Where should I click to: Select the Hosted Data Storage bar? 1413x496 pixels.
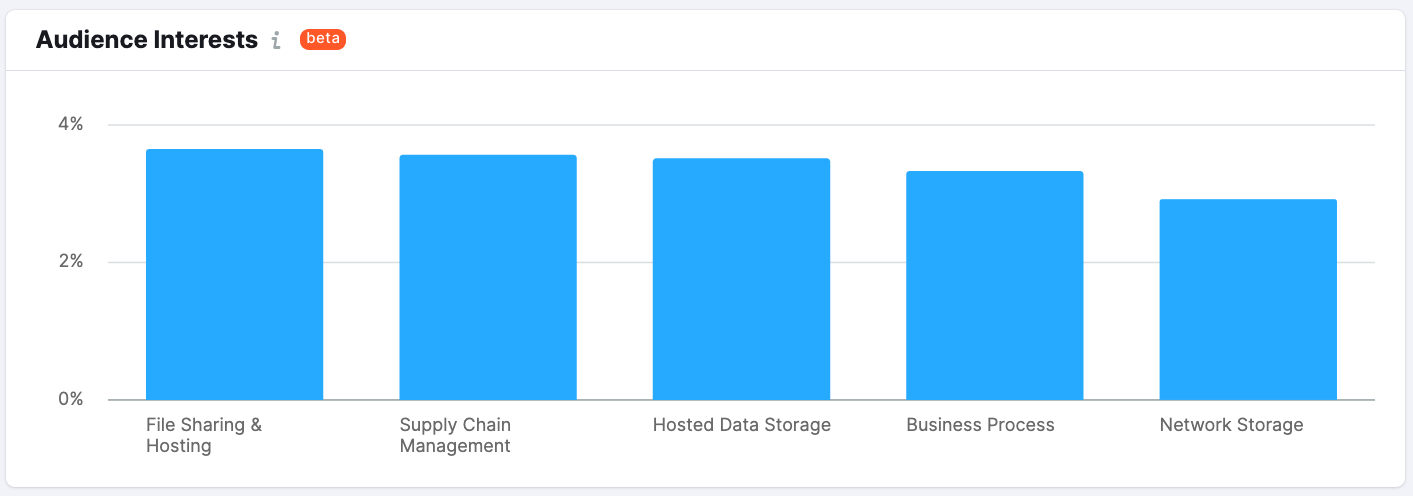(741, 279)
